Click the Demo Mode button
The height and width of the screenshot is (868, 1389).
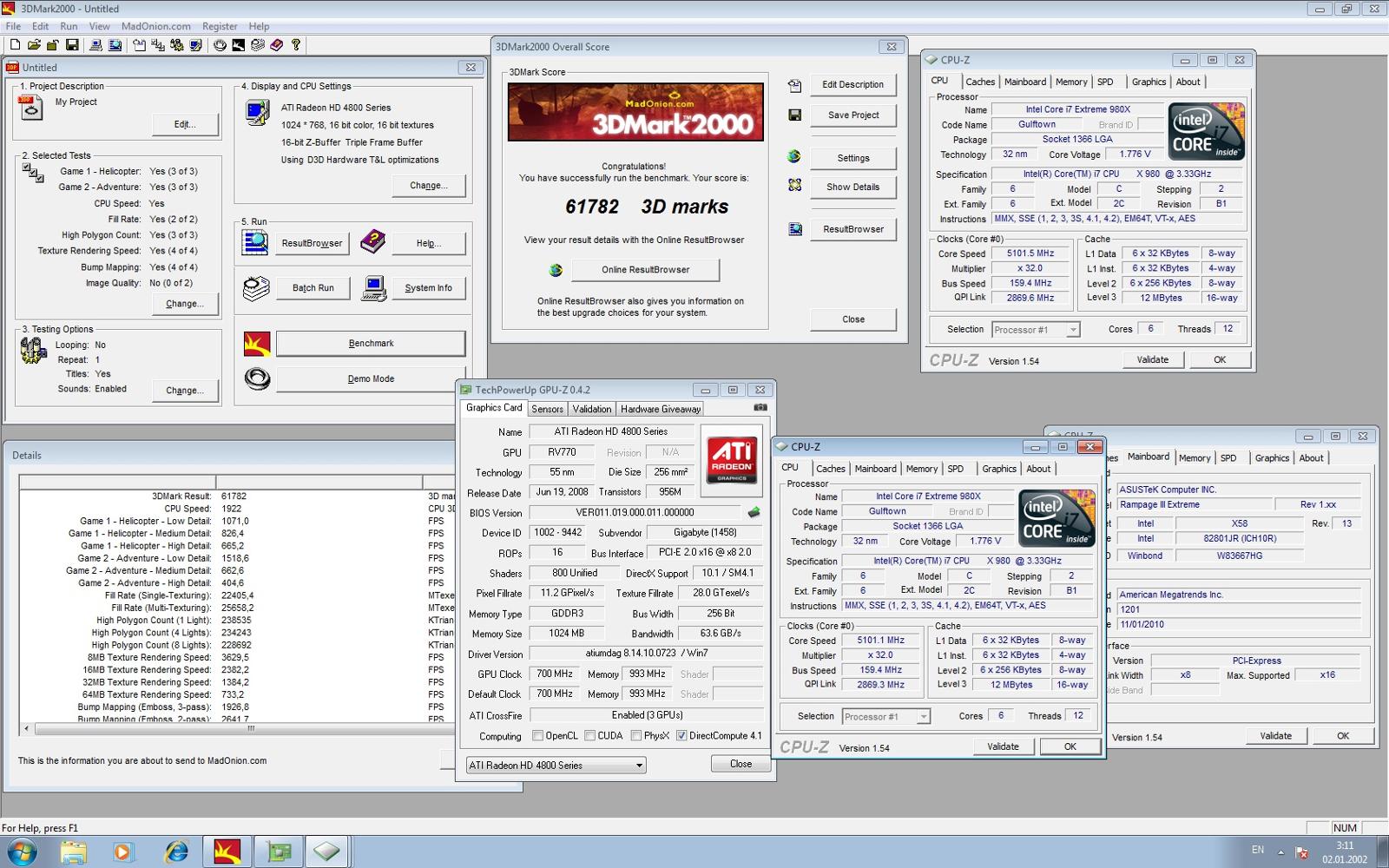point(371,378)
